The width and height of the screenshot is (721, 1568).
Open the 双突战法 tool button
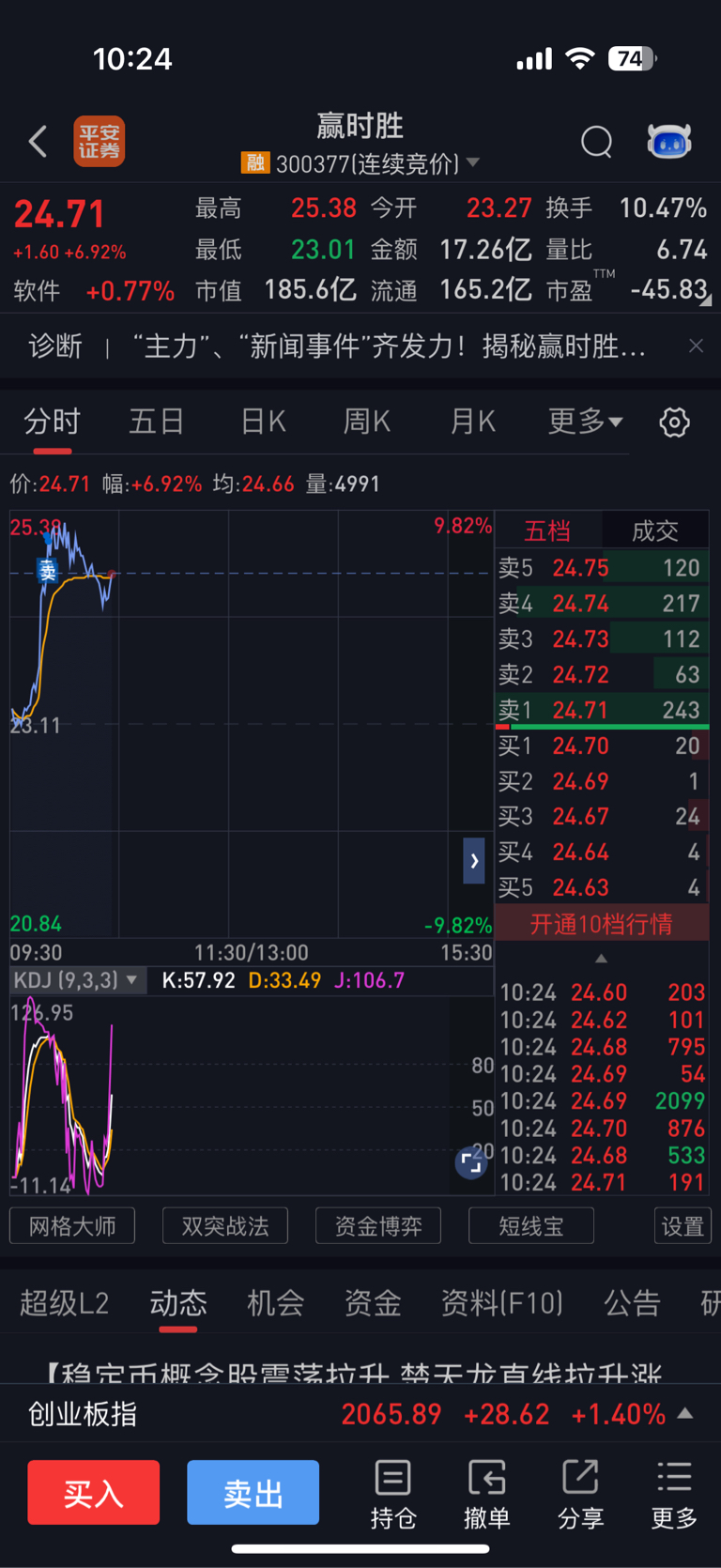click(x=225, y=1226)
